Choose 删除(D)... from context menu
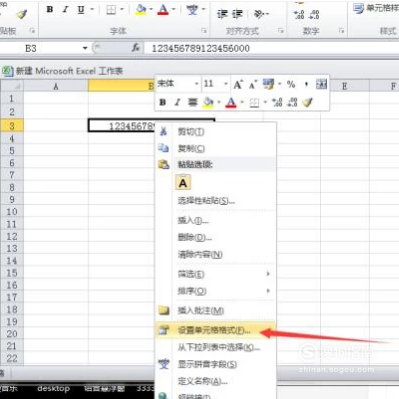Screen dimensions: 399x399 tap(216, 237)
